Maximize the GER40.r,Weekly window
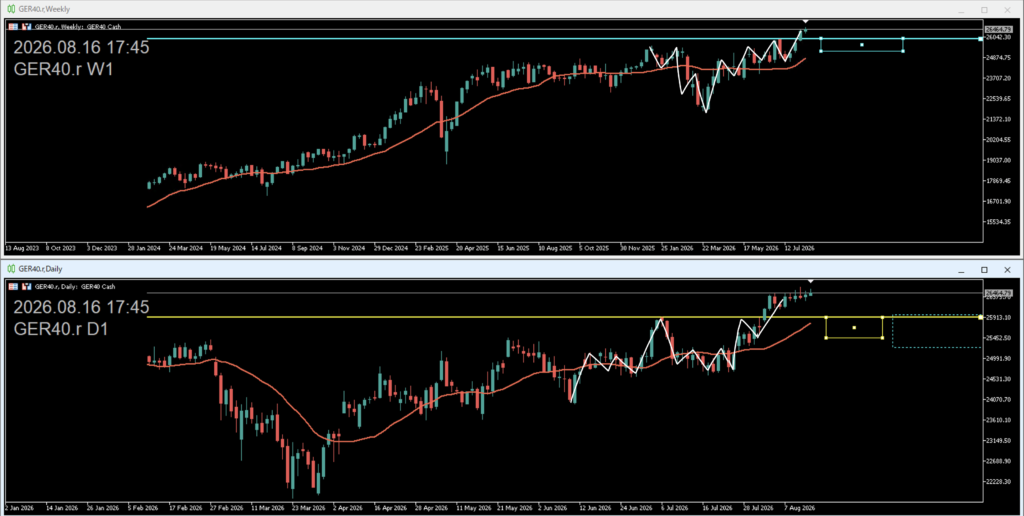 point(984,10)
